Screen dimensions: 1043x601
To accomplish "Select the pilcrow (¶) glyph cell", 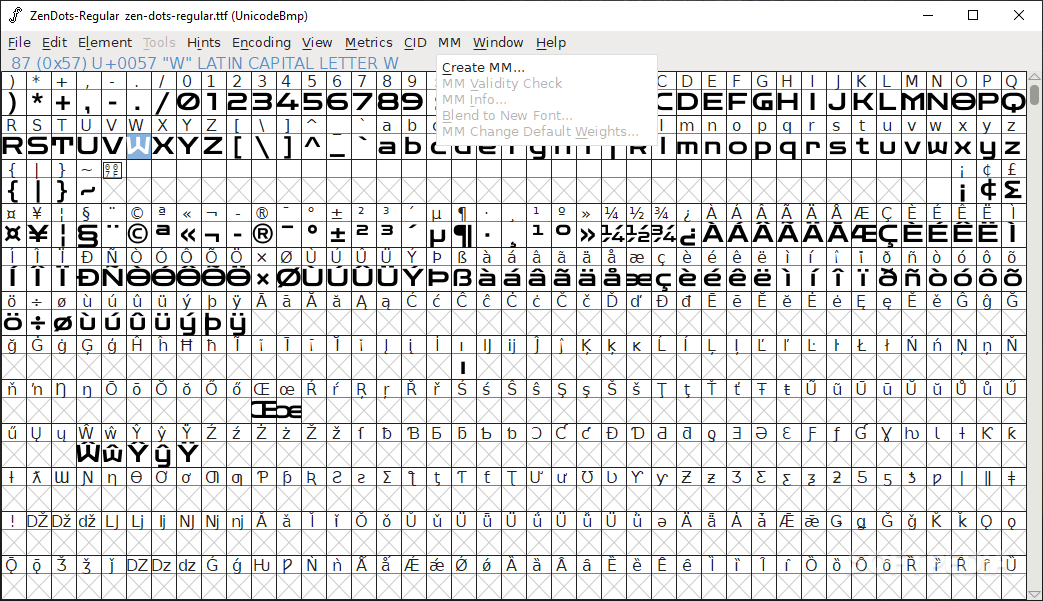I will point(462,234).
